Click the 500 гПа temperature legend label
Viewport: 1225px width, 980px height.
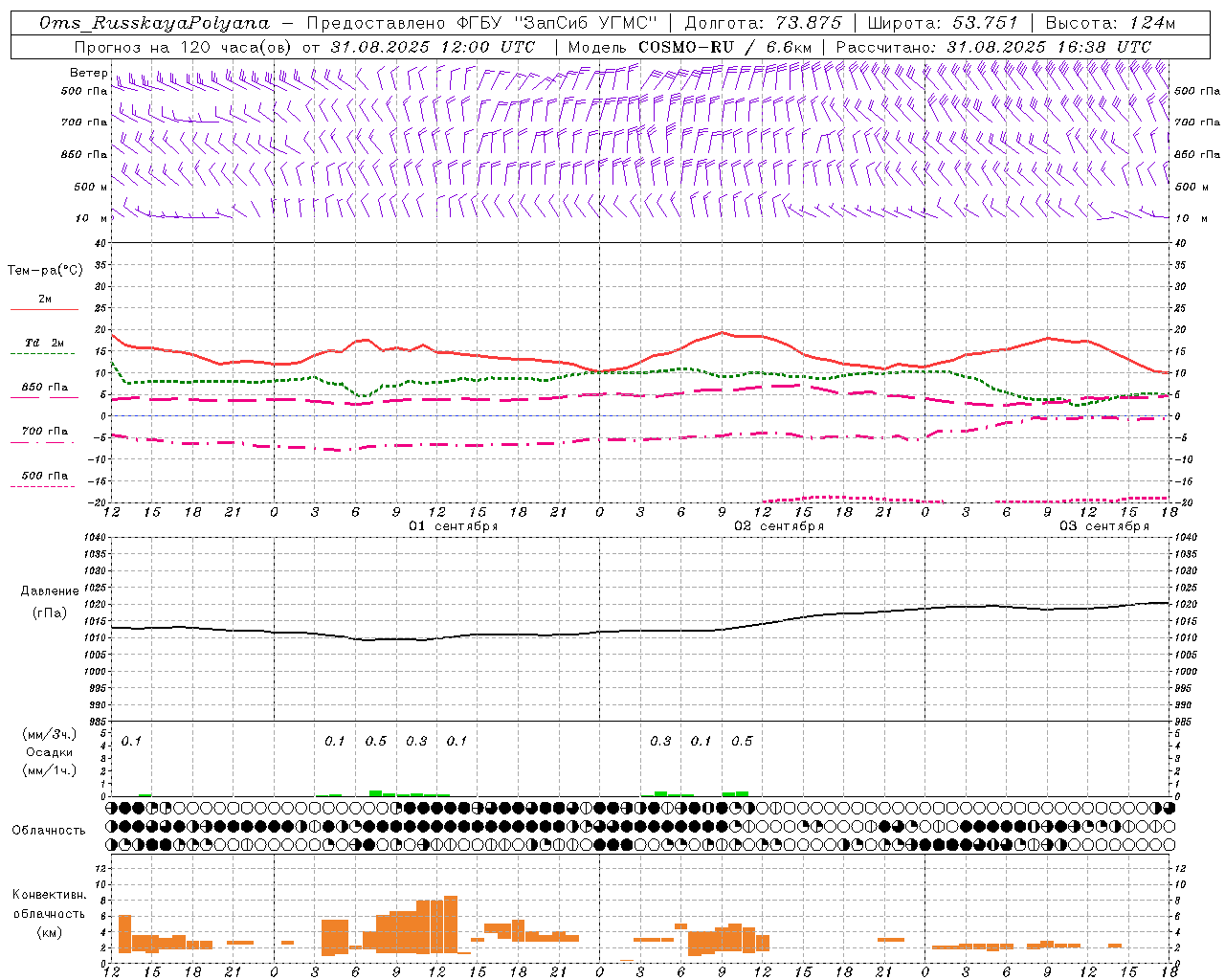(x=45, y=476)
